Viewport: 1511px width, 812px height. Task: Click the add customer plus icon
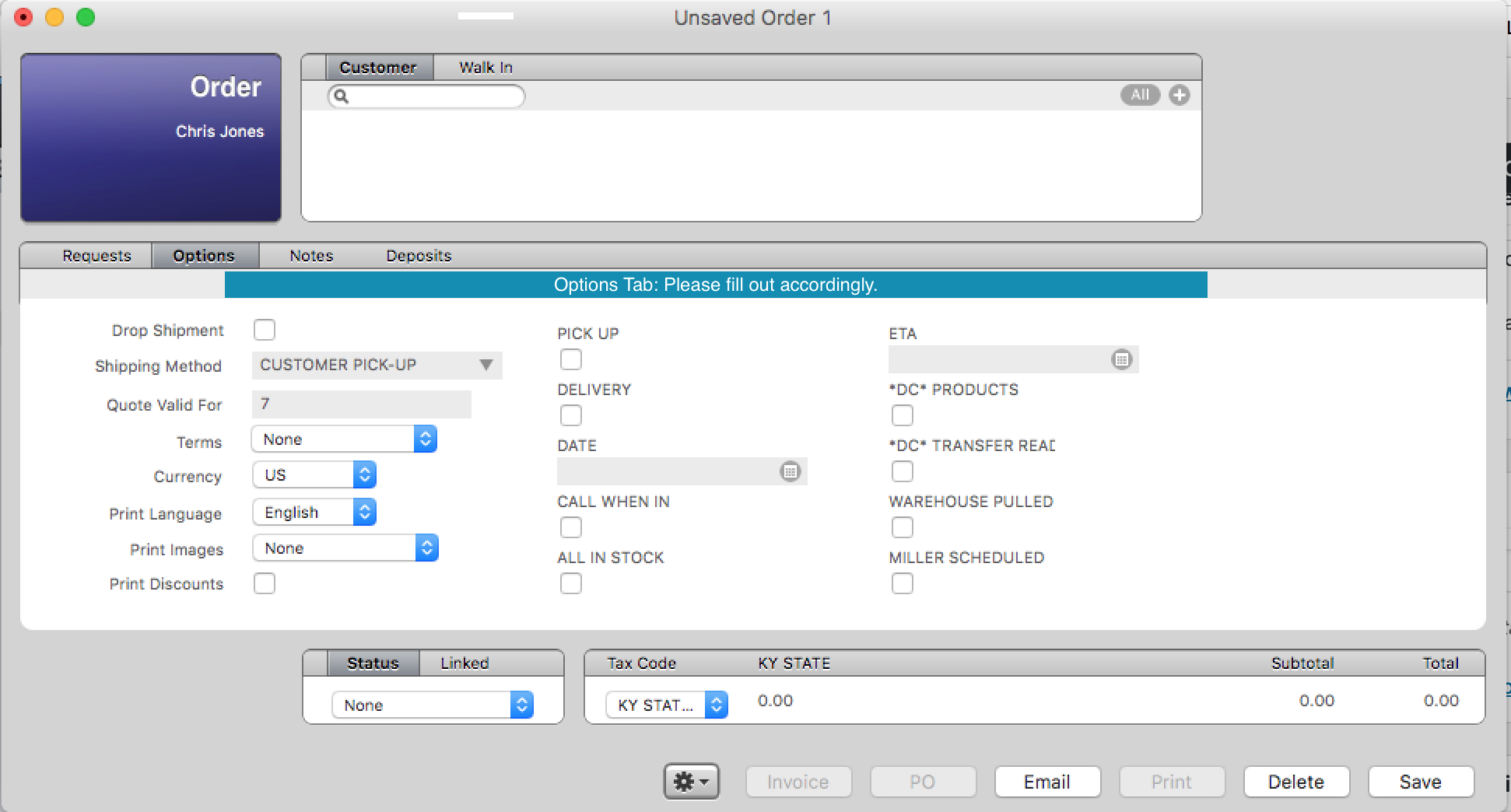click(1179, 95)
